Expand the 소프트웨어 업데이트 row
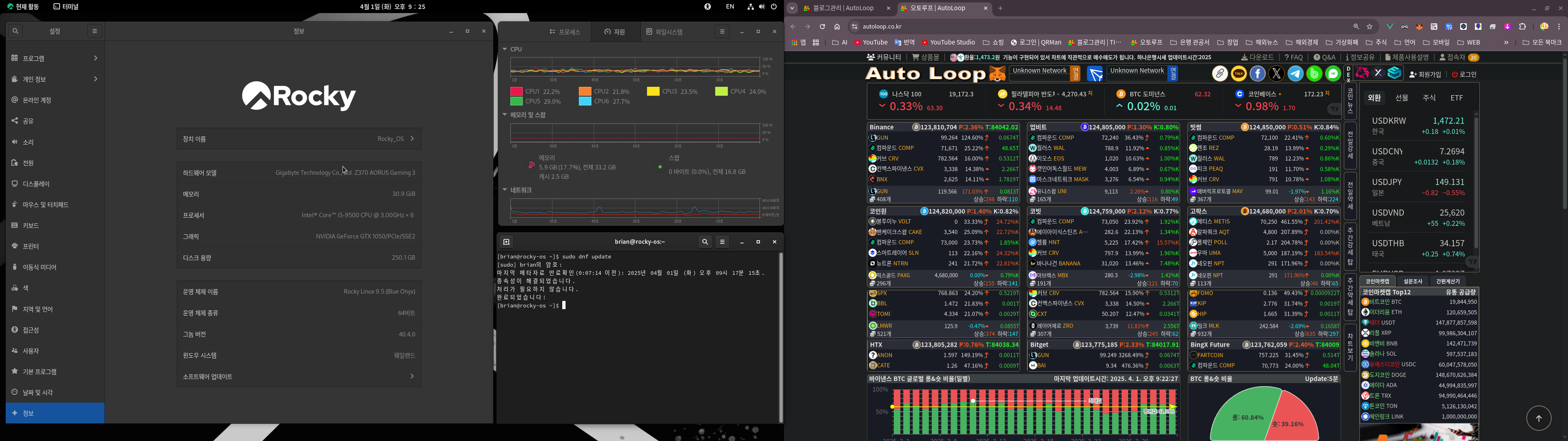The height and width of the screenshot is (441, 1568). tap(299, 376)
